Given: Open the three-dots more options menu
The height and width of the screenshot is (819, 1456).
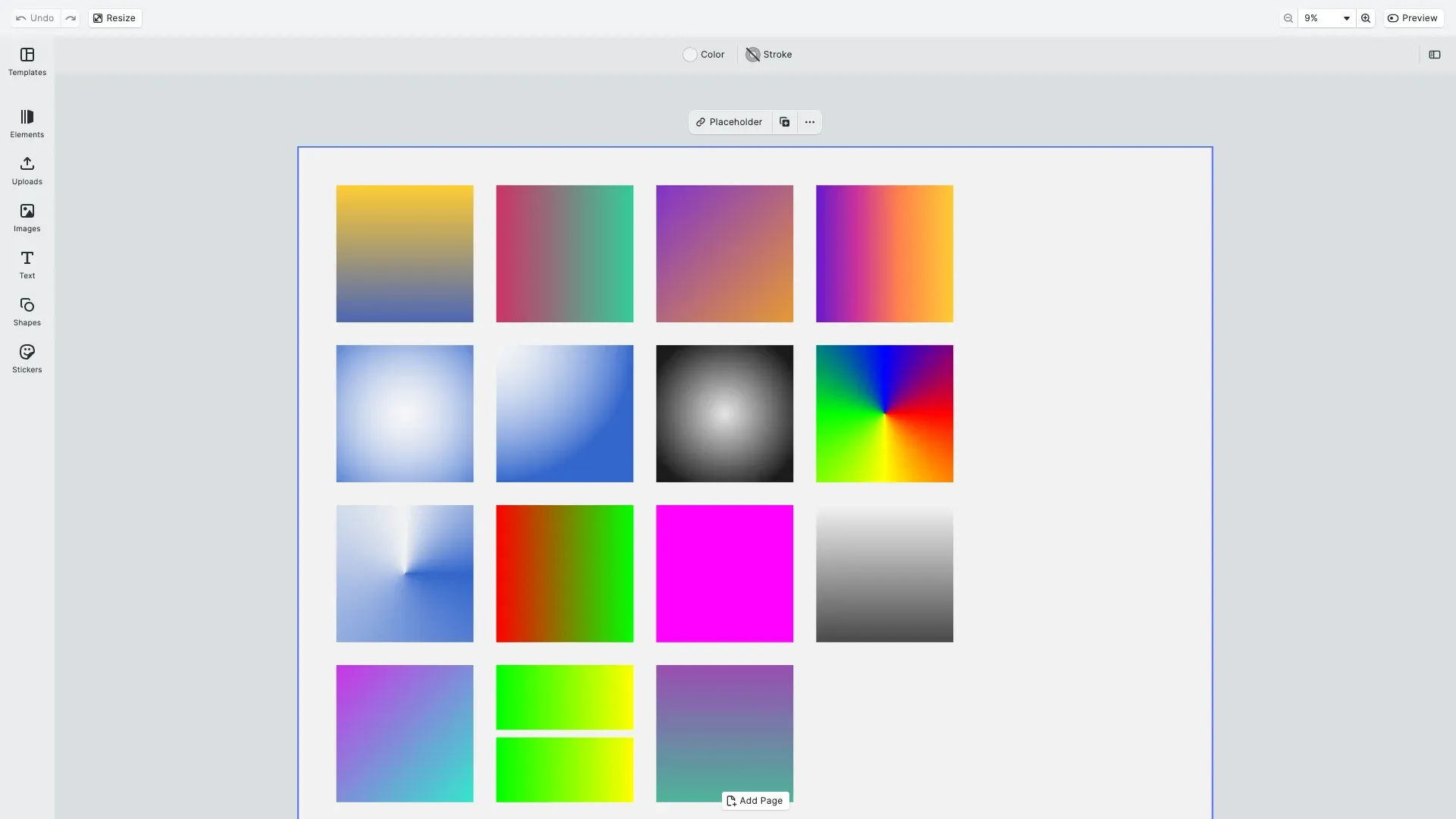Looking at the screenshot, I should pyautogui.click(x=810, y=122).
